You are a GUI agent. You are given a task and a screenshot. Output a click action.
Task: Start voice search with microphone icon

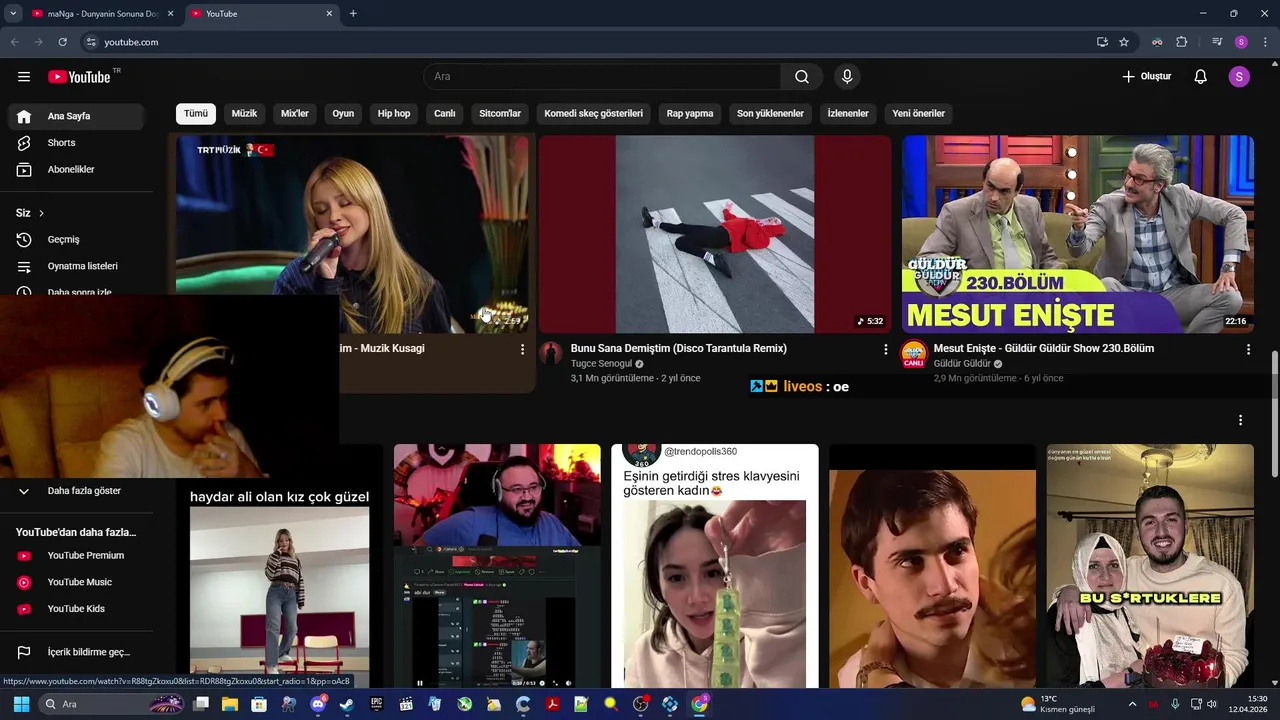(x=847, y=77)
